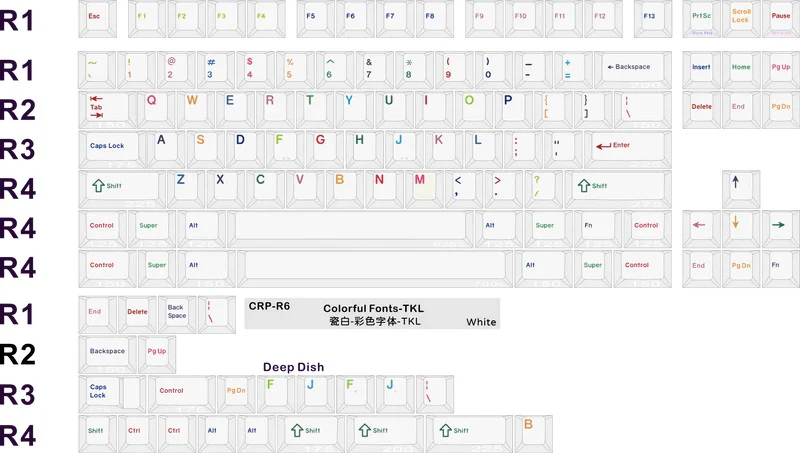The height and width of the screenshot is (453, 800).
Task: Click the Insert keycap
Action: [x=702, y=70]
